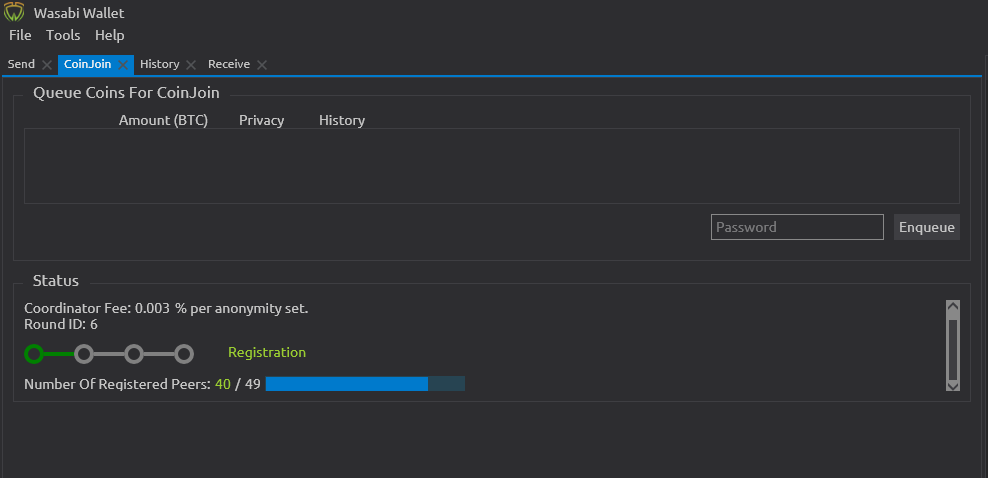Image resolution: width=988 pixels, height=478 pixels.
Task: Click the Status panel scroll up arrow
Action: click(x=952, y=308)
